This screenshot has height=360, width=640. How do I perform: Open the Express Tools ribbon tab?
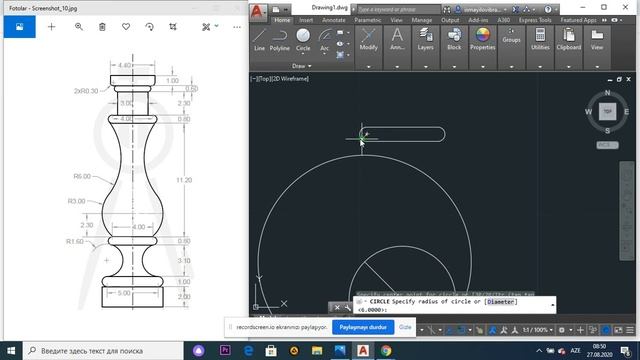coord(535,20)
